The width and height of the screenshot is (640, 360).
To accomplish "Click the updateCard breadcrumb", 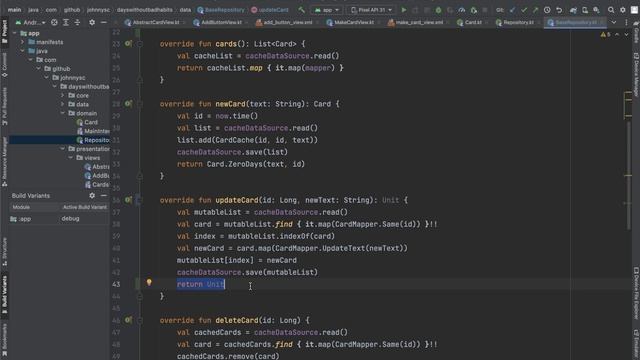I will pos(269,10).
